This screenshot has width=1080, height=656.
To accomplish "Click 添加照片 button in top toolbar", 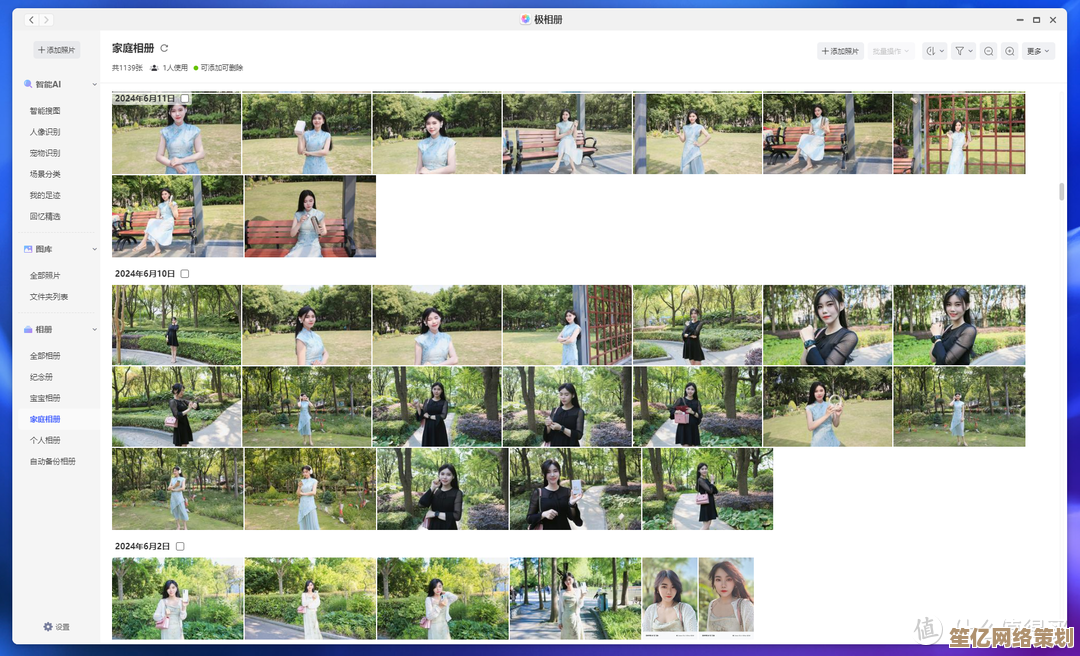I will tap(840, 51).
